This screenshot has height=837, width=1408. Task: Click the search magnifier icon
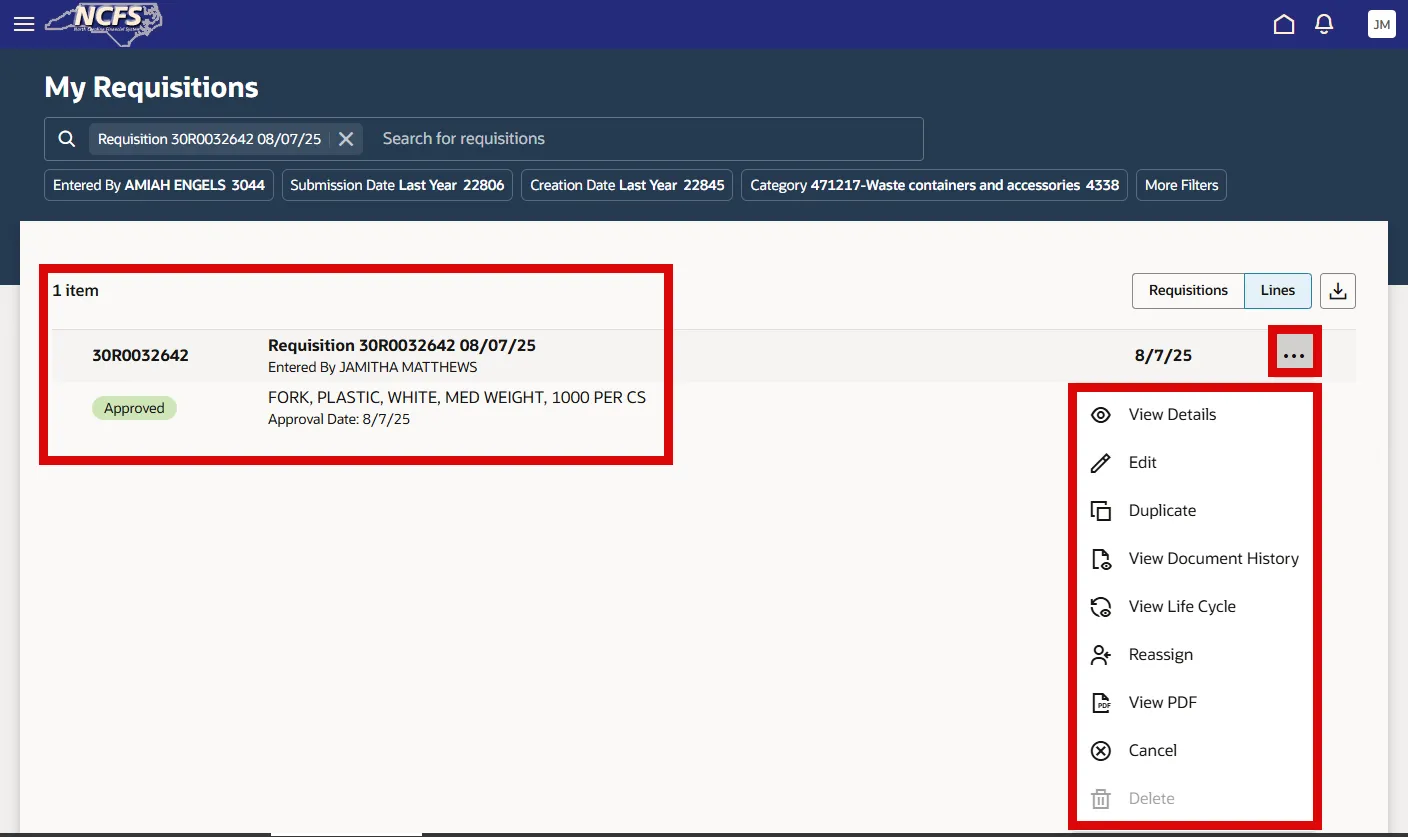(67, 139)
